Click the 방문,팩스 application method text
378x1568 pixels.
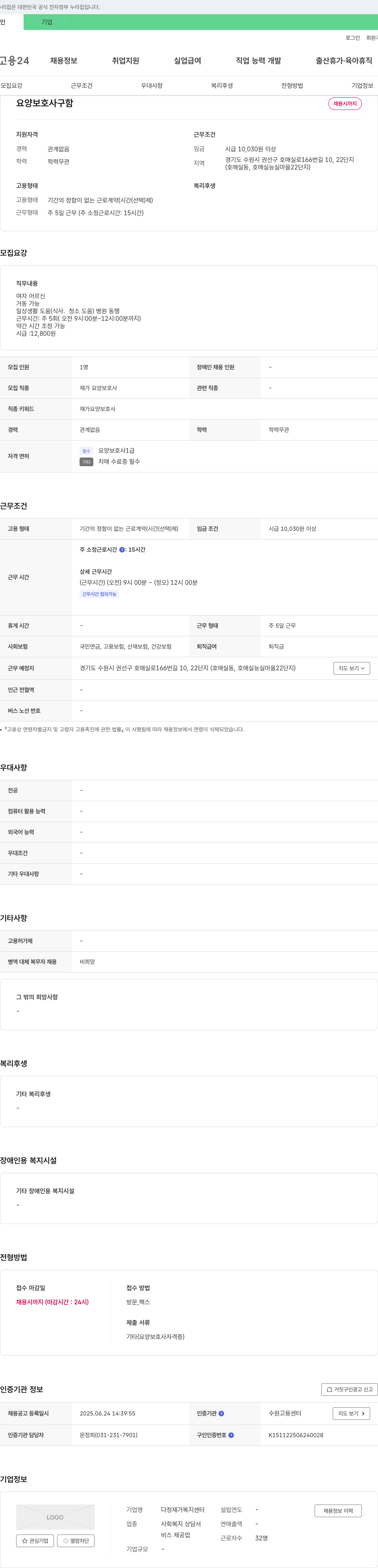pos(138,1302)
